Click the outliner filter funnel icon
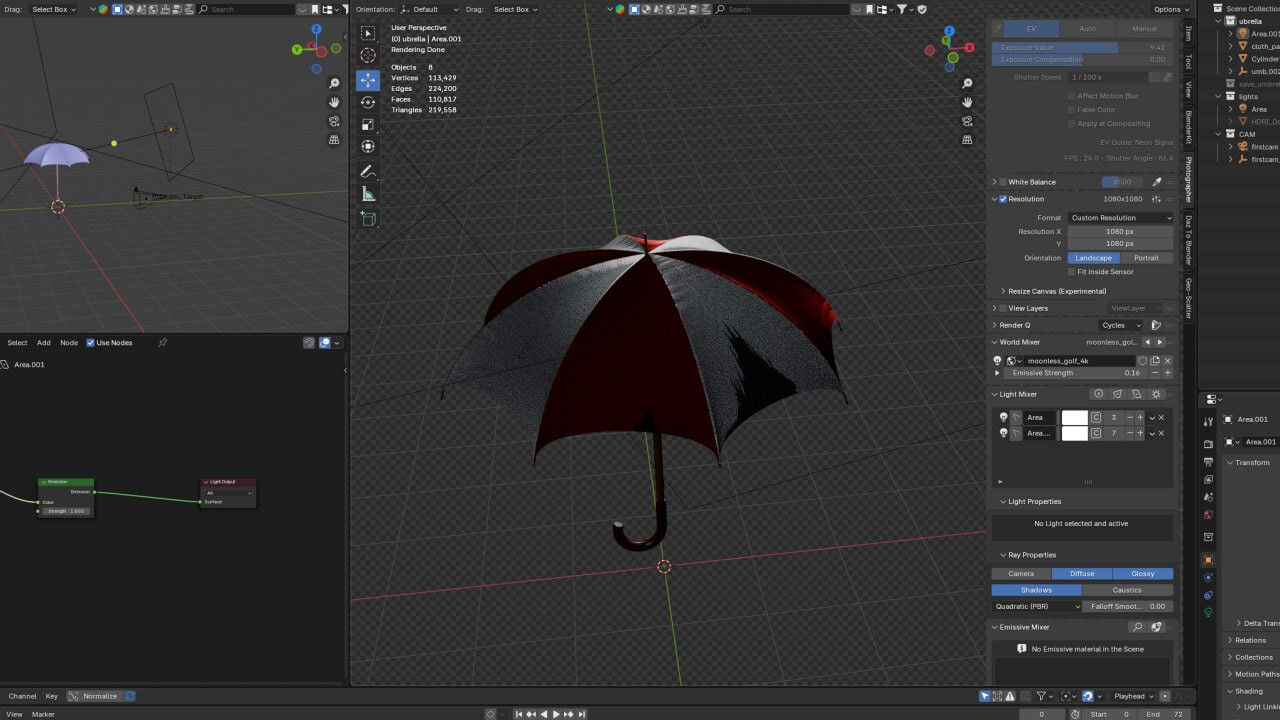This screenshot has width=1280, height=720. click(x=902, y=9)
